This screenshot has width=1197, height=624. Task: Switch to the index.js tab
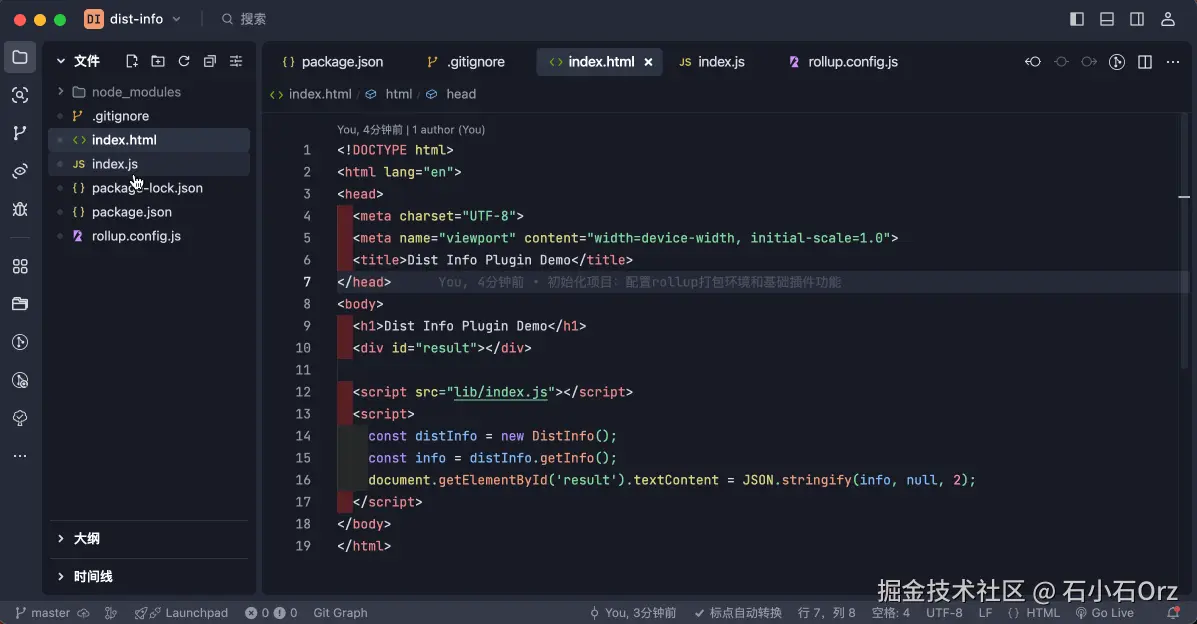pos(711,62)
